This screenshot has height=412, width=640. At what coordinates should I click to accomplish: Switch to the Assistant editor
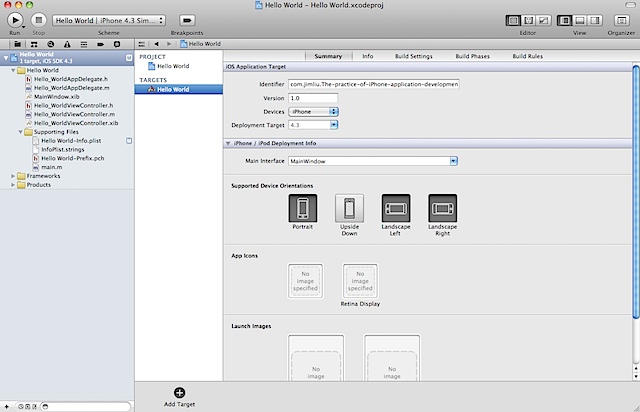tap(529, 19)
